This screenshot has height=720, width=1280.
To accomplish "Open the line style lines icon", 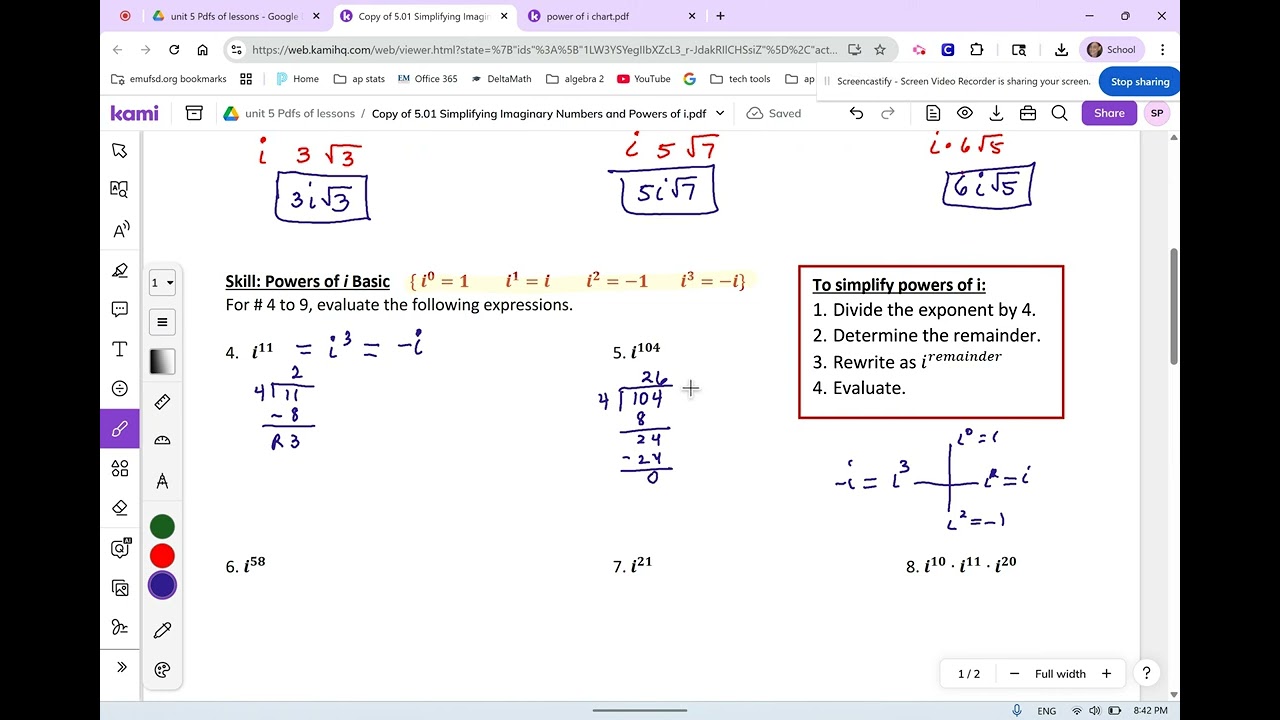I will [x=162, y=322].
